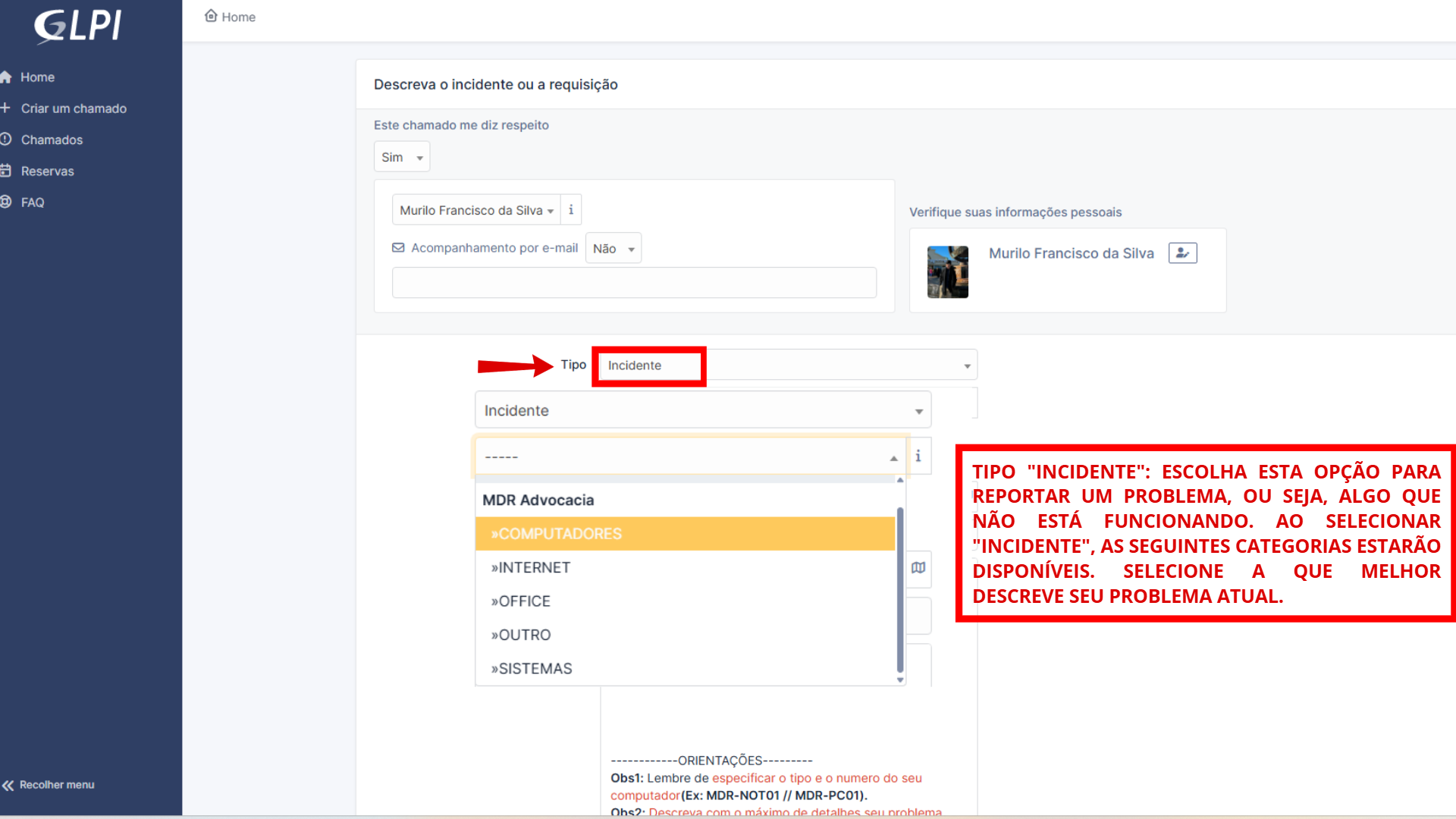Collapse the sidebar with 'Recolher menu'

49,785
